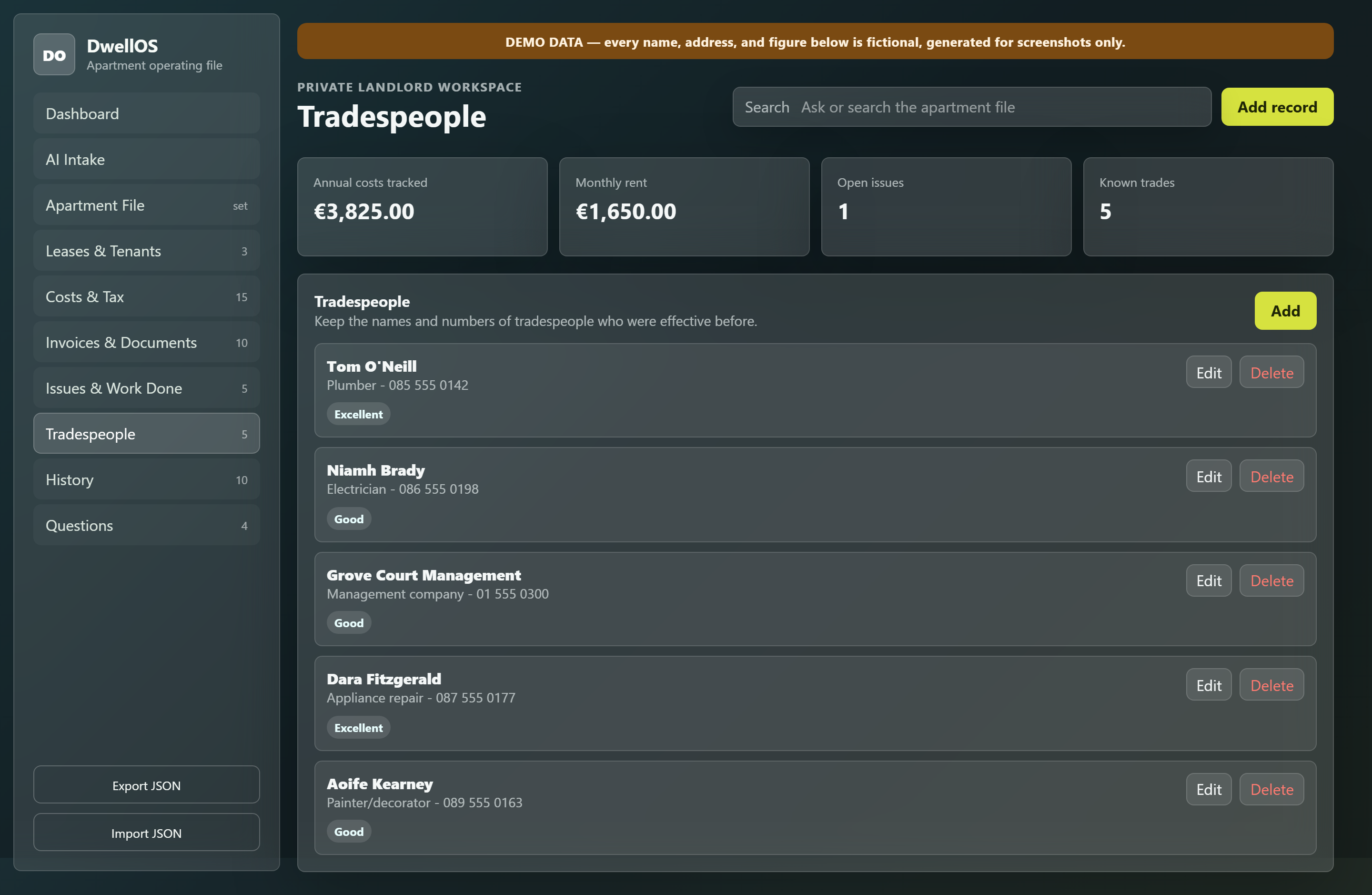Go to AI Intake
Image resolution: width=1372 pixels, height=895 pixels.
pos(146,159)
